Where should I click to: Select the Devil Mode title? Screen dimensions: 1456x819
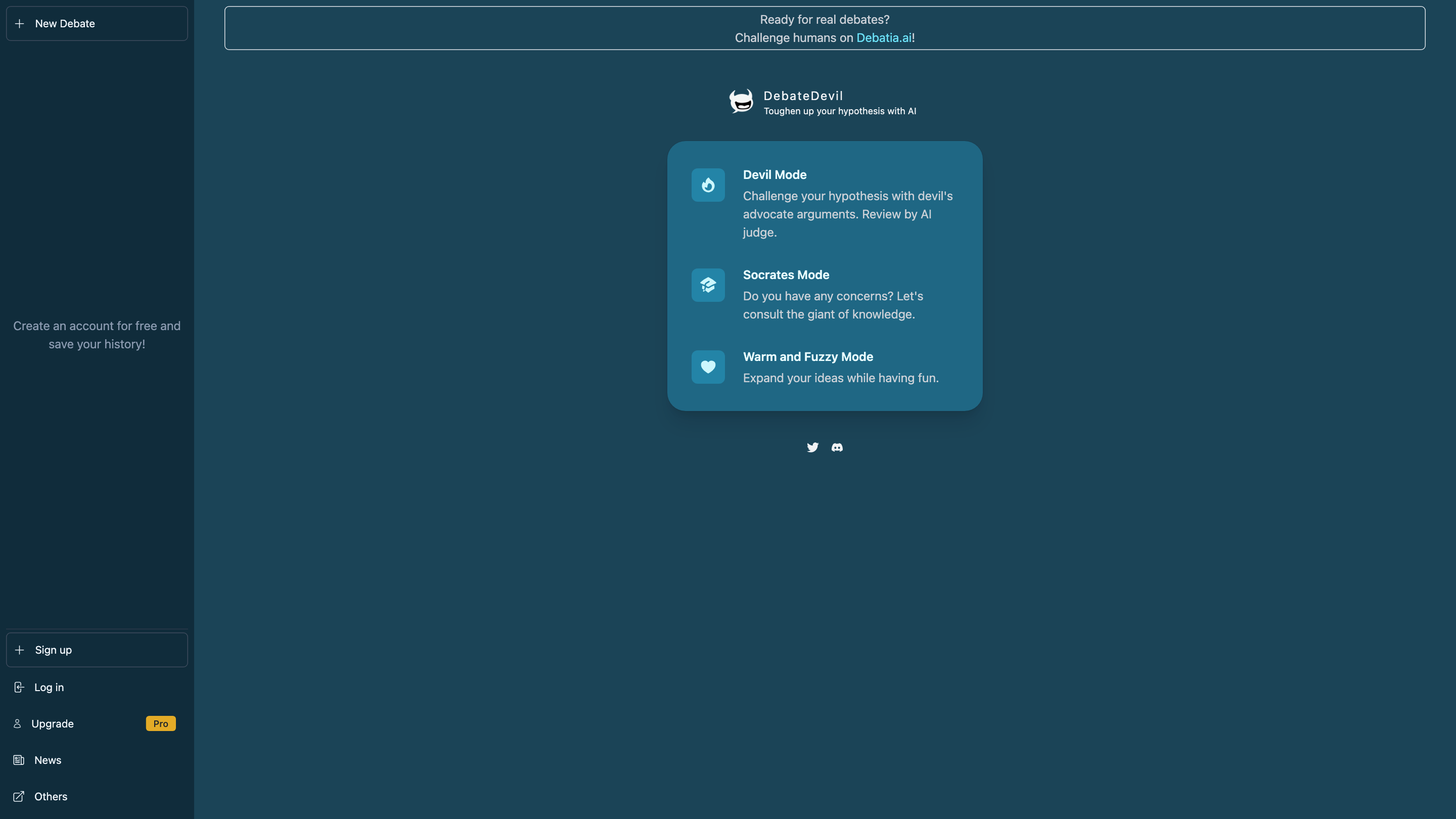point(775,174)
